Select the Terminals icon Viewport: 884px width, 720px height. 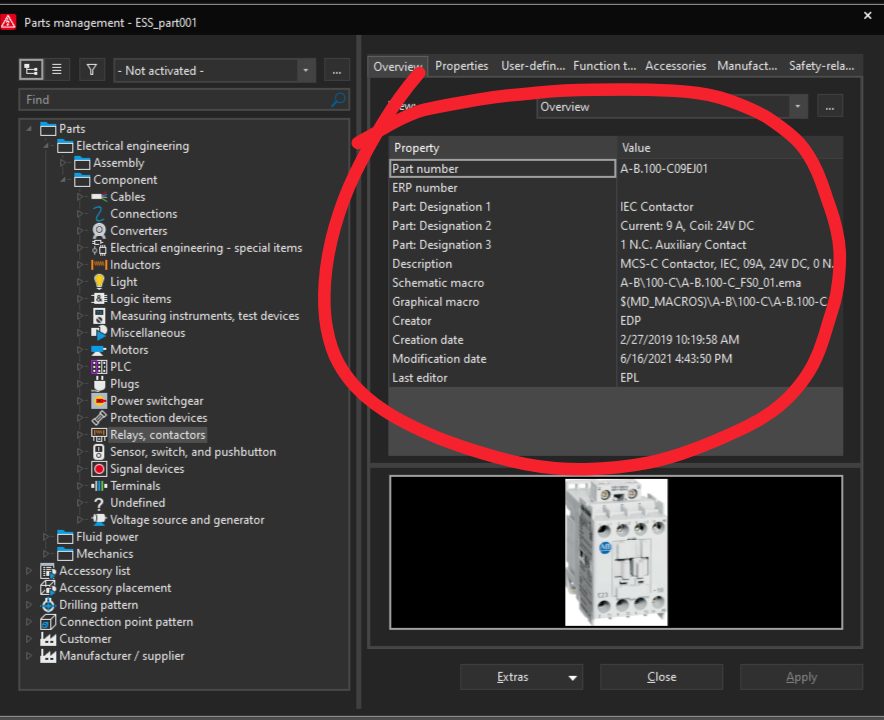[x=99, y=486]
